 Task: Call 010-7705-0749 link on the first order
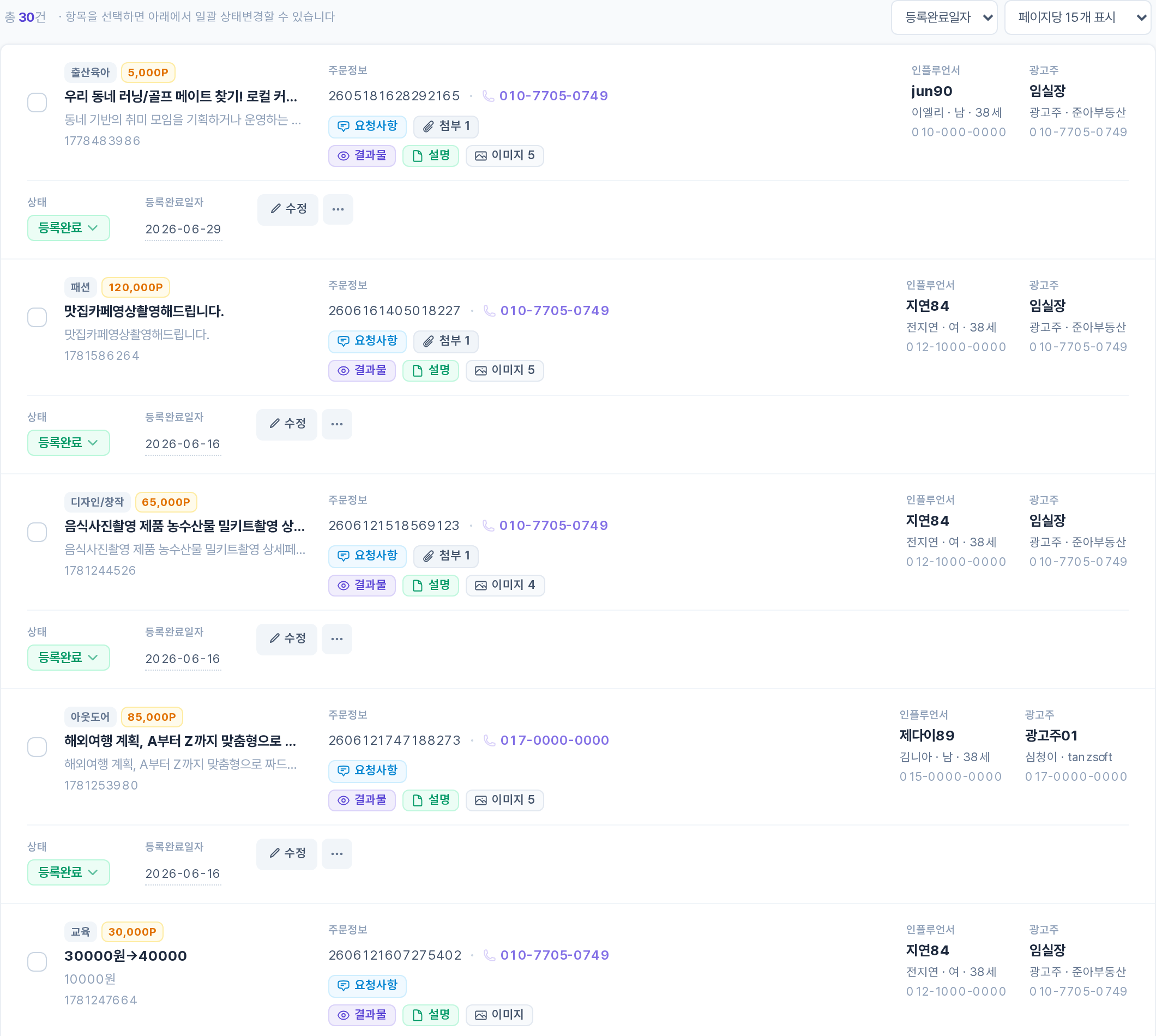coord(545,95)
